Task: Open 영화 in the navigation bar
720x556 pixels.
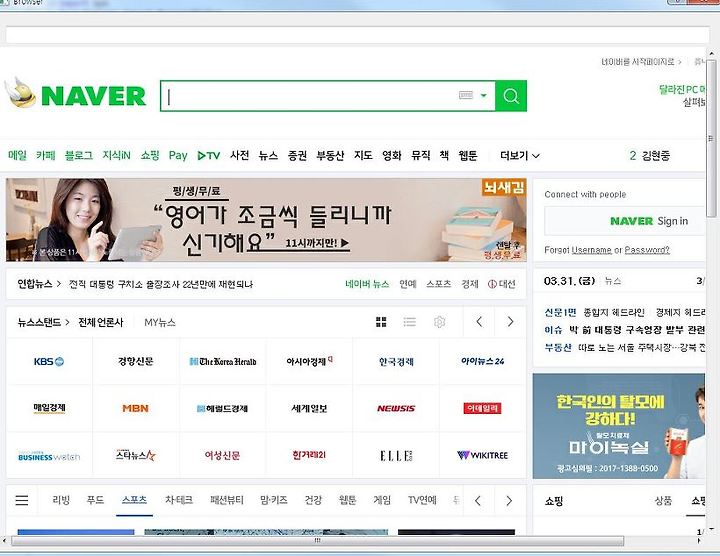Action: point(392,156)
